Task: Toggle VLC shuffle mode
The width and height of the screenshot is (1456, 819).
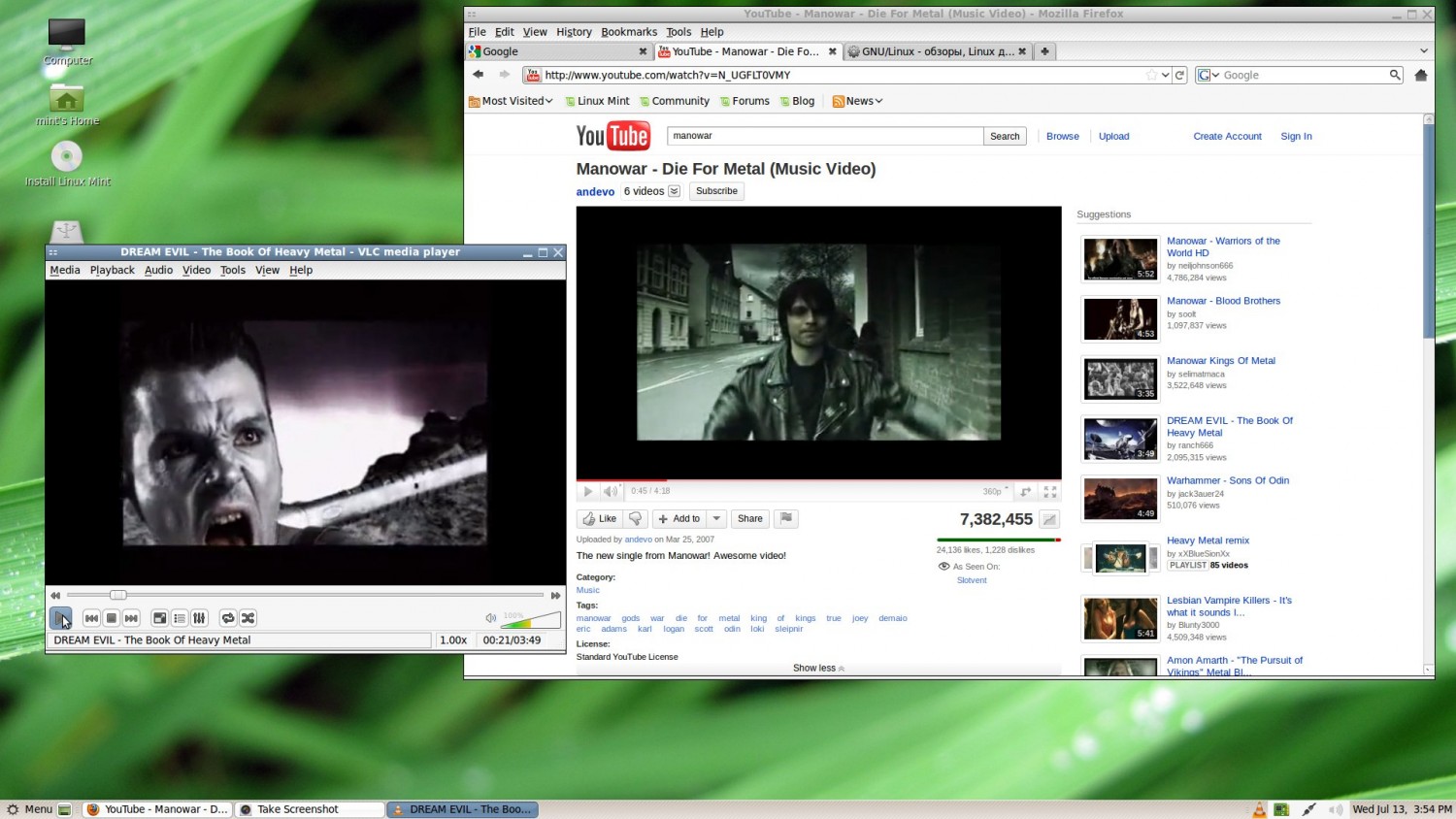Action: 248,618
